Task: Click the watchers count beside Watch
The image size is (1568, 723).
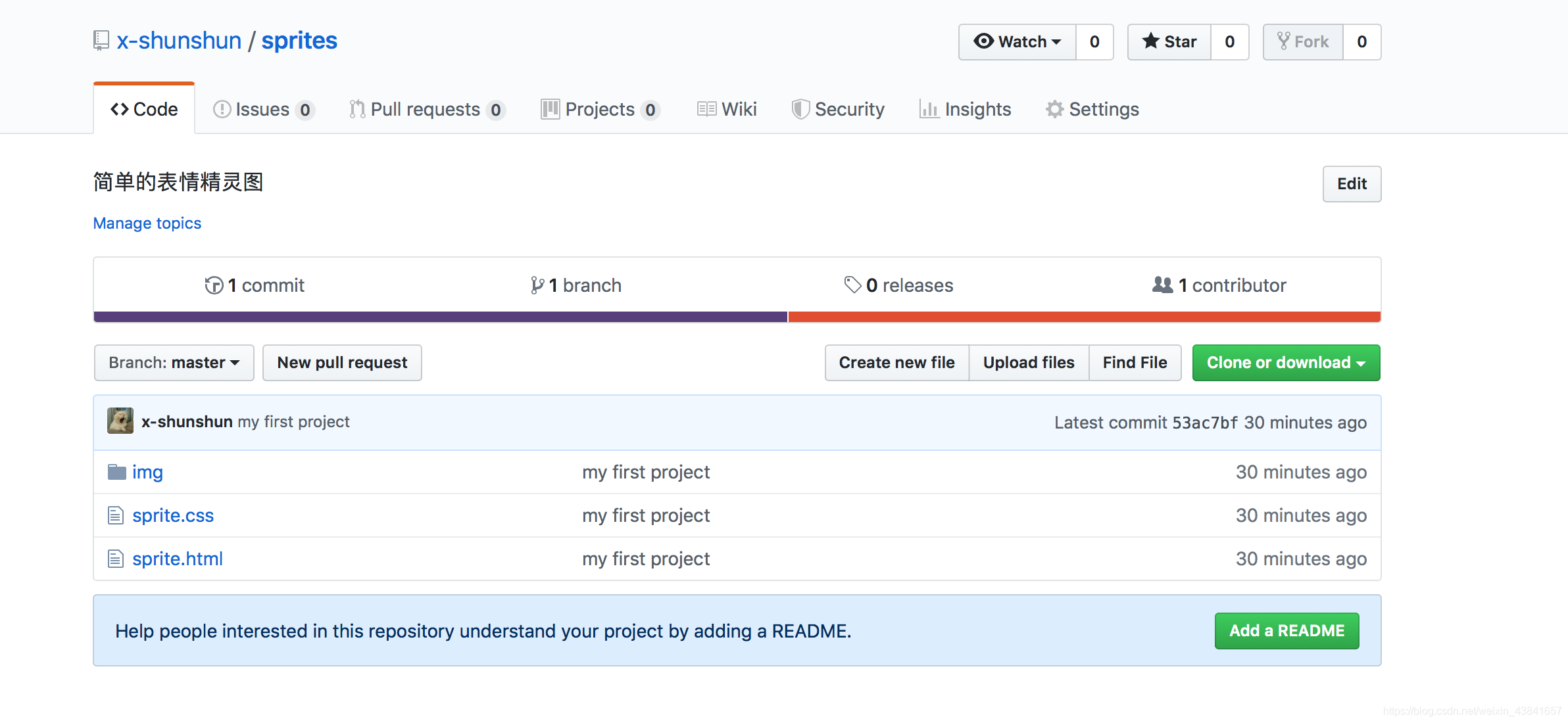Action: [x=1094, y=42]
